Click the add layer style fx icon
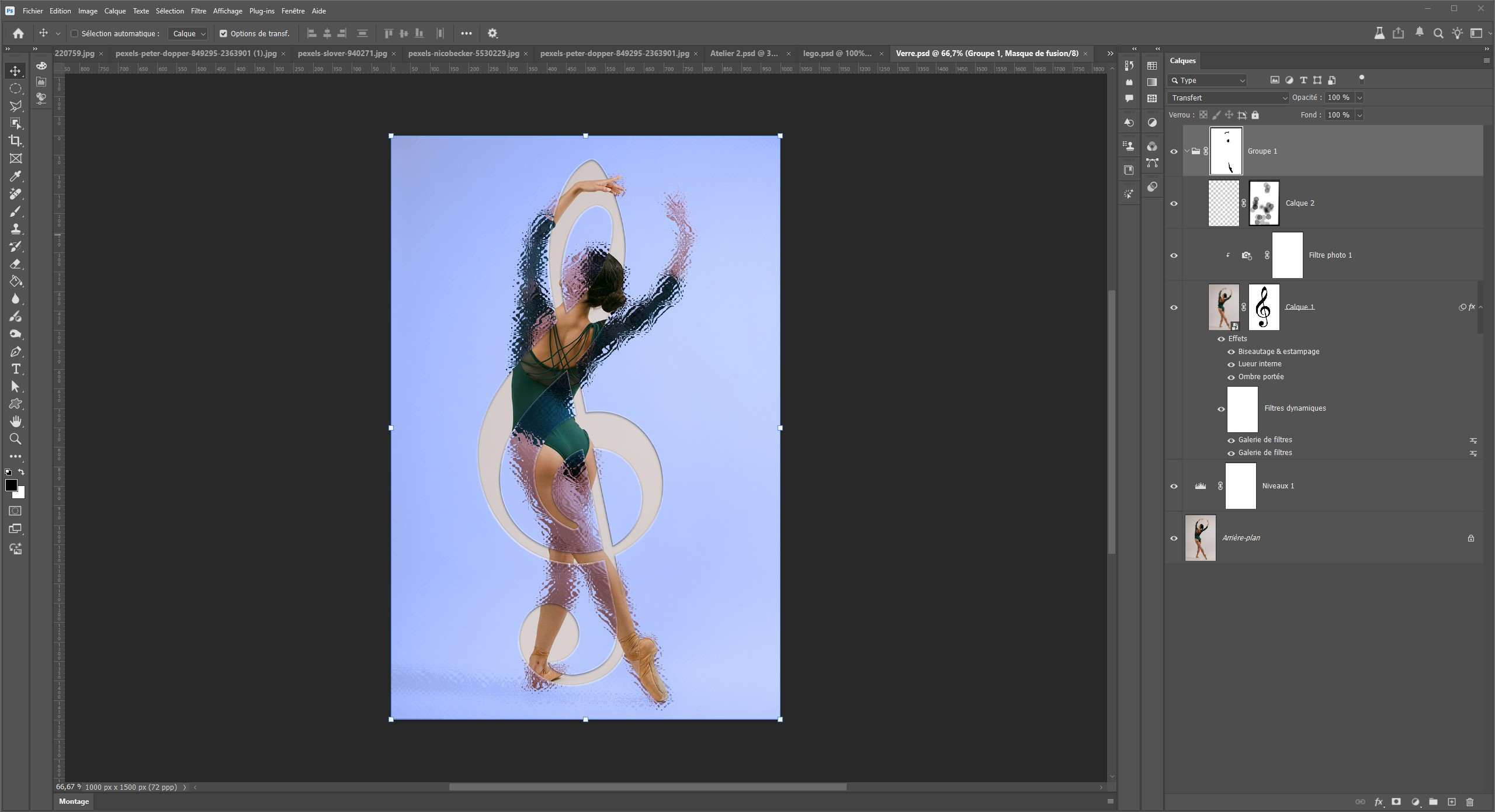The height and width of the screenshot is (812, 1495). [x=1378, y=802]
